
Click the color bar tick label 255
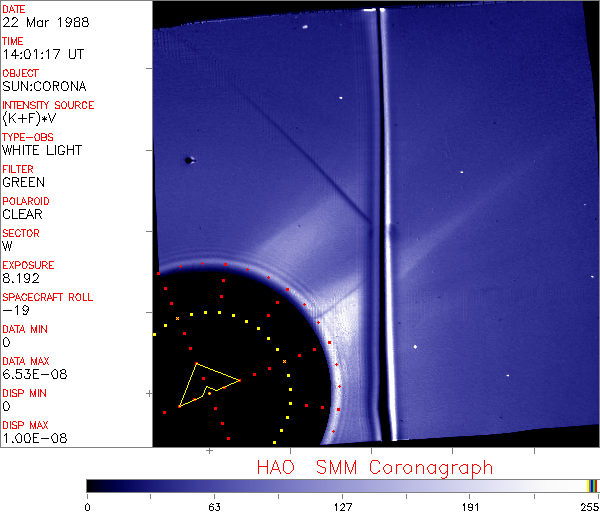(x=590, y=507)
